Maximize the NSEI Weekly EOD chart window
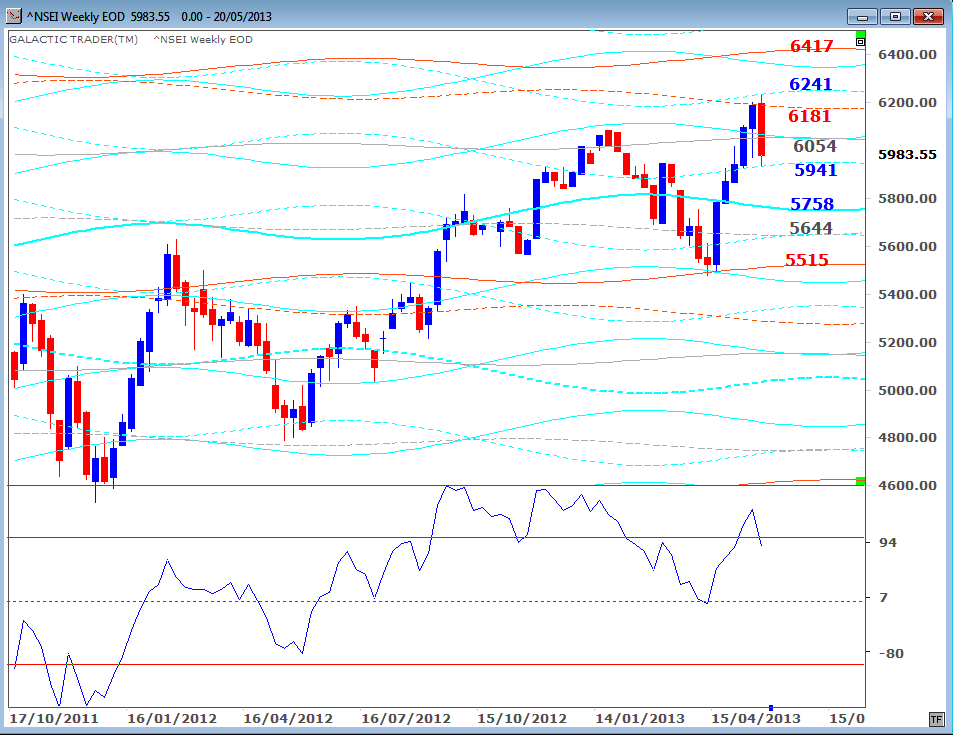This screenshot has height=735, width=953. coord(895,16)
